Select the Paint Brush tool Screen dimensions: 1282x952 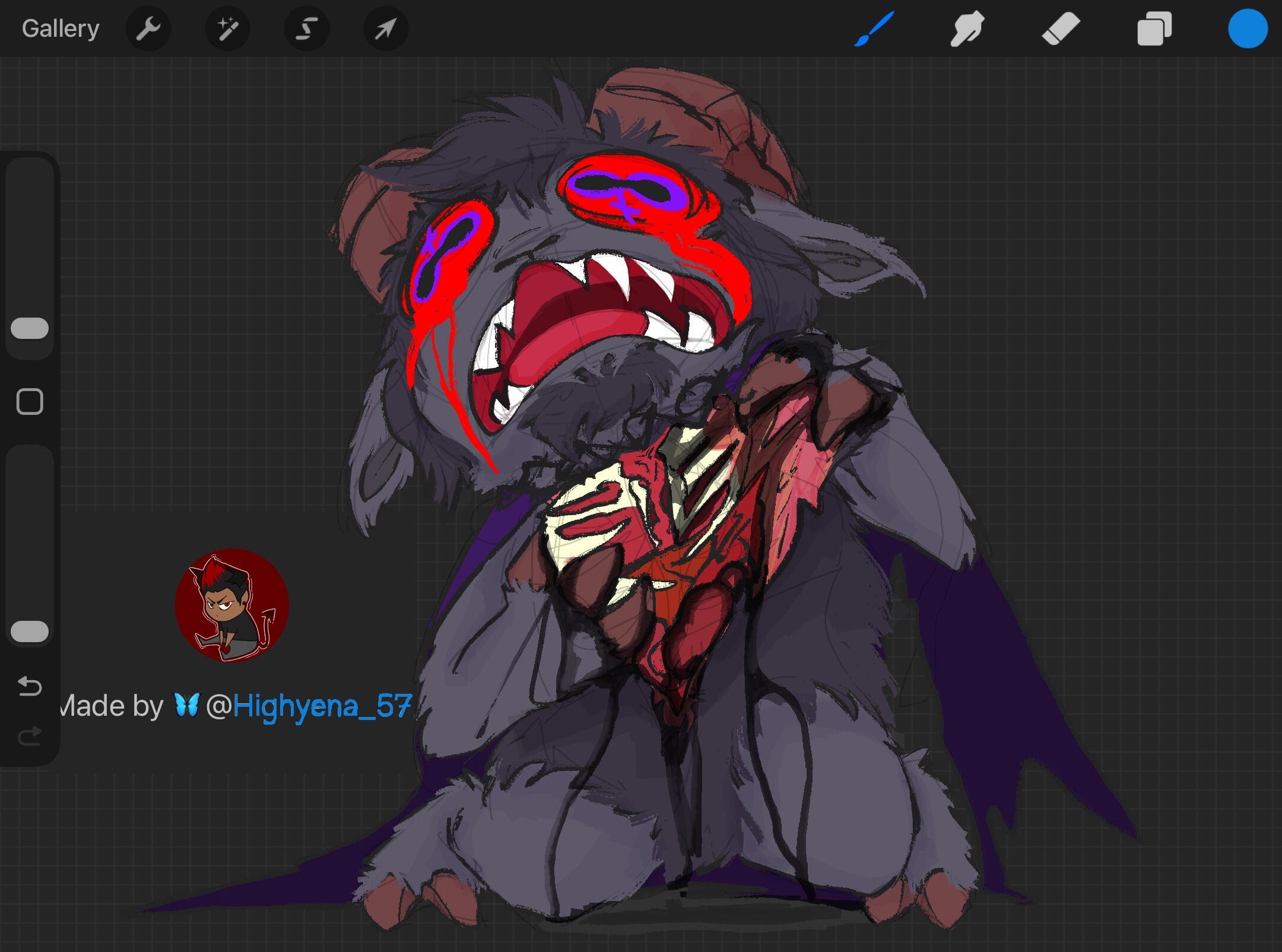tap(874, 28)
